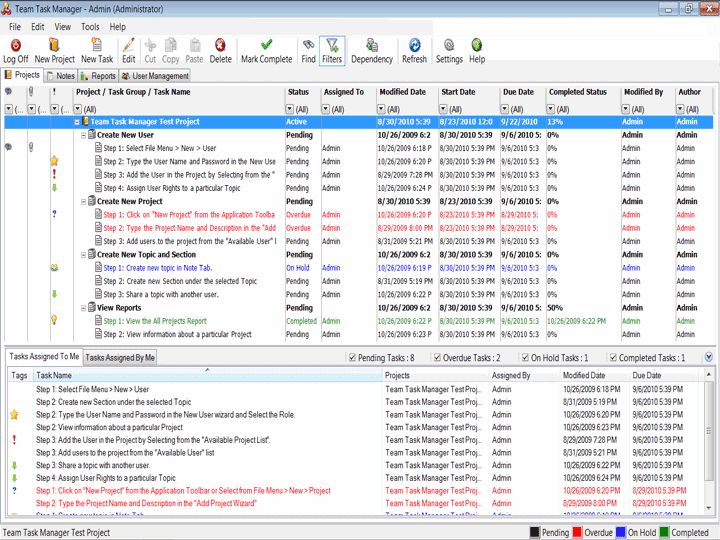Toggle the Pending Tasks checkbox
The image size is (720, 540).
[x=353, y=358]
